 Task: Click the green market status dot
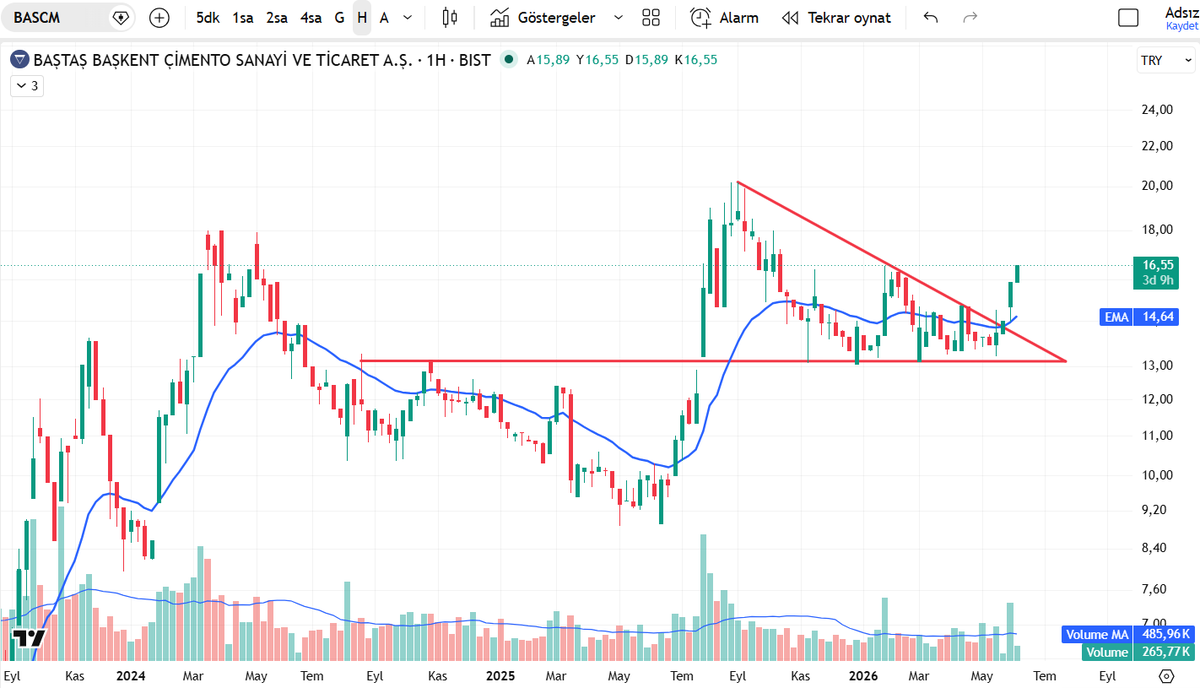coord(509,60)
